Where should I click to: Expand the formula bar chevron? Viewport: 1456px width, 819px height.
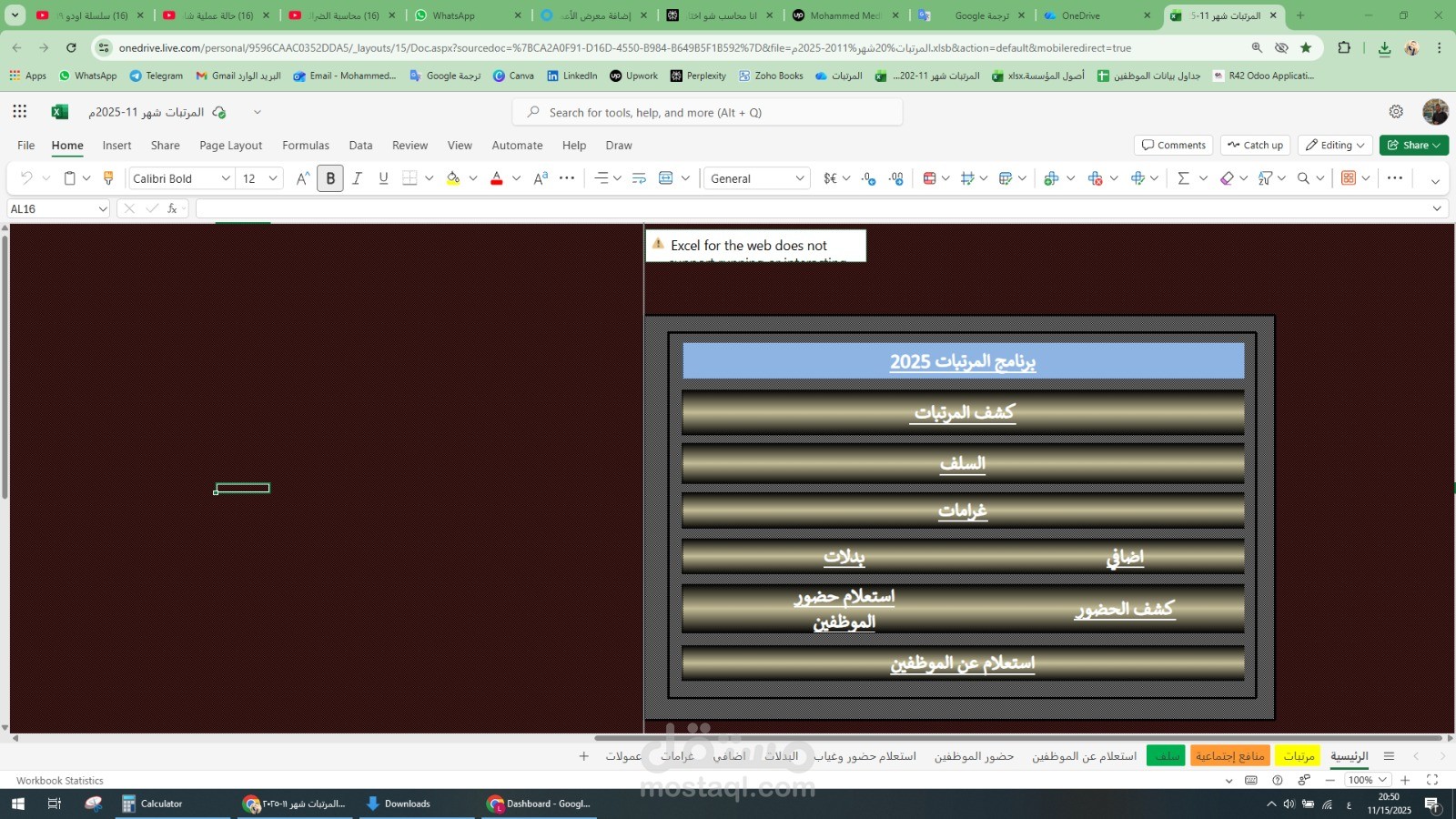coord(1437,208)
